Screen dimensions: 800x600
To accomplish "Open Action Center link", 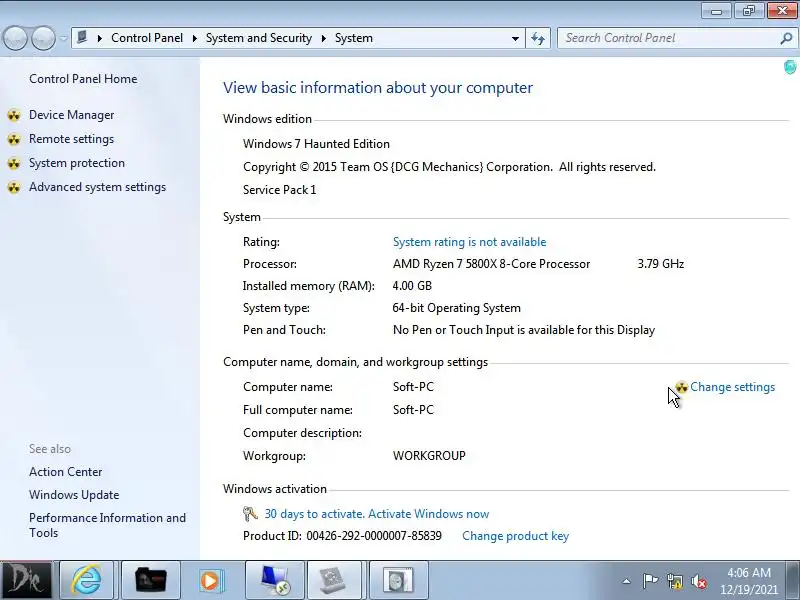I will click(x=65, y=472).
